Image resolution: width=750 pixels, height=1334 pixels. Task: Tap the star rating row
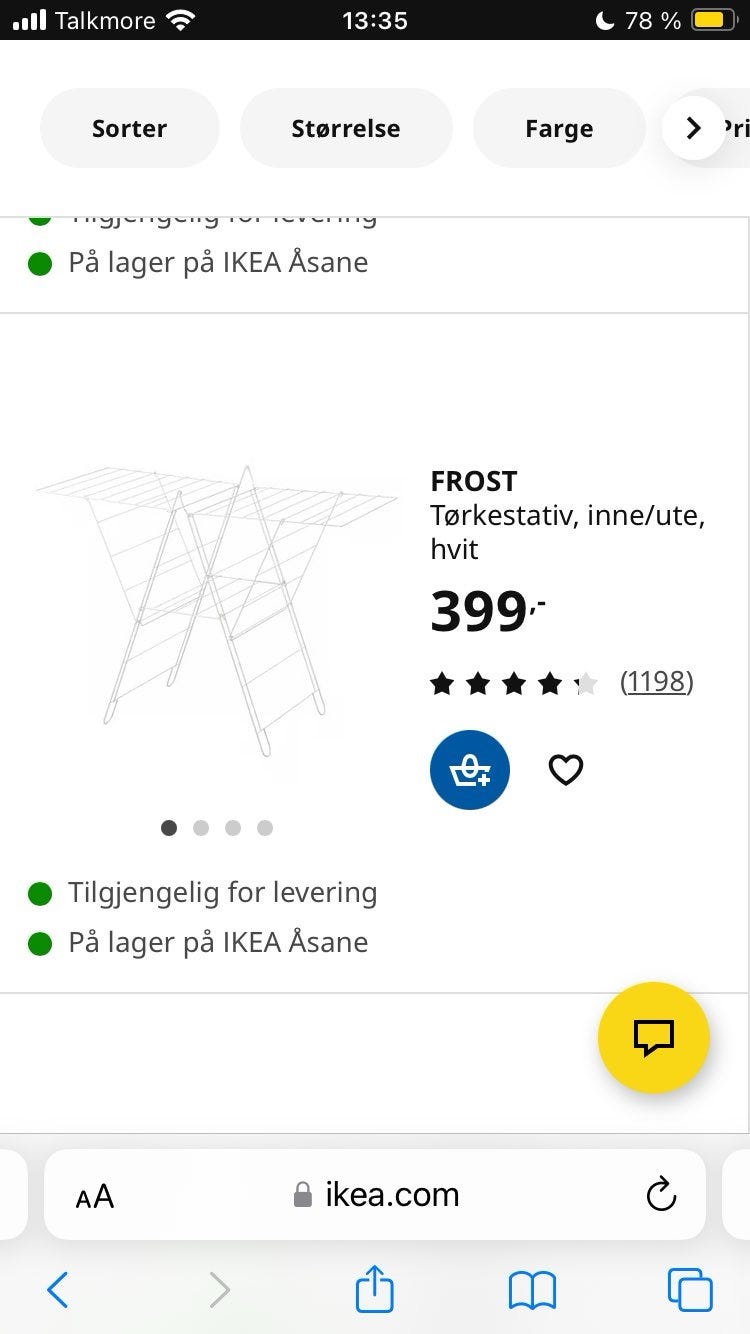[513, 684]
